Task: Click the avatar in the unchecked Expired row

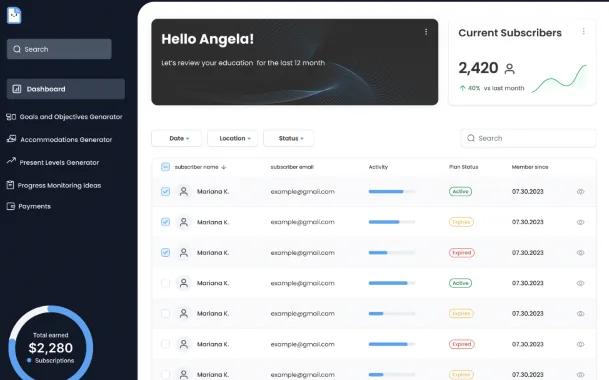Action: click(x=184, y=344)
